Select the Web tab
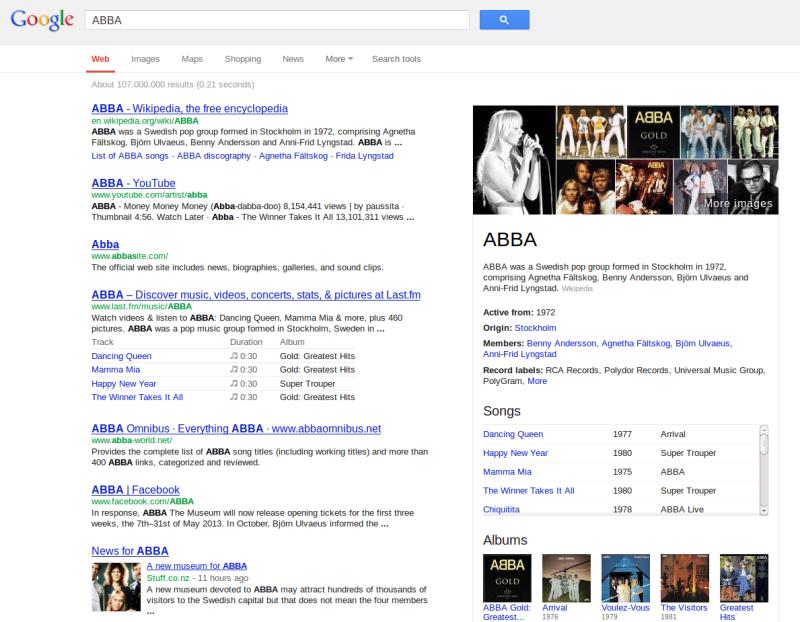The height and width of the screenshot is (622, 800). click(x=101, y=59)
